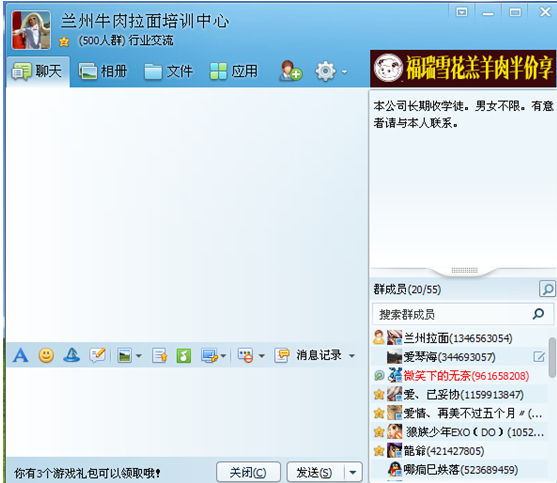Click the send picture icon

125,356
